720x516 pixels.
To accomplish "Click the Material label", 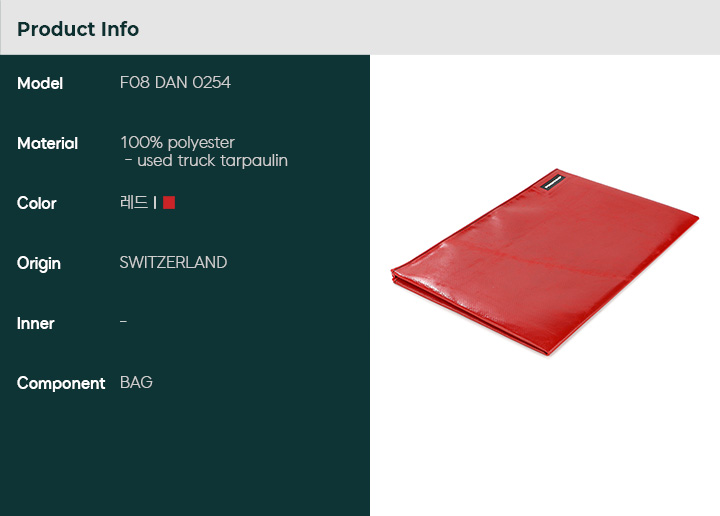I will 47,143.
